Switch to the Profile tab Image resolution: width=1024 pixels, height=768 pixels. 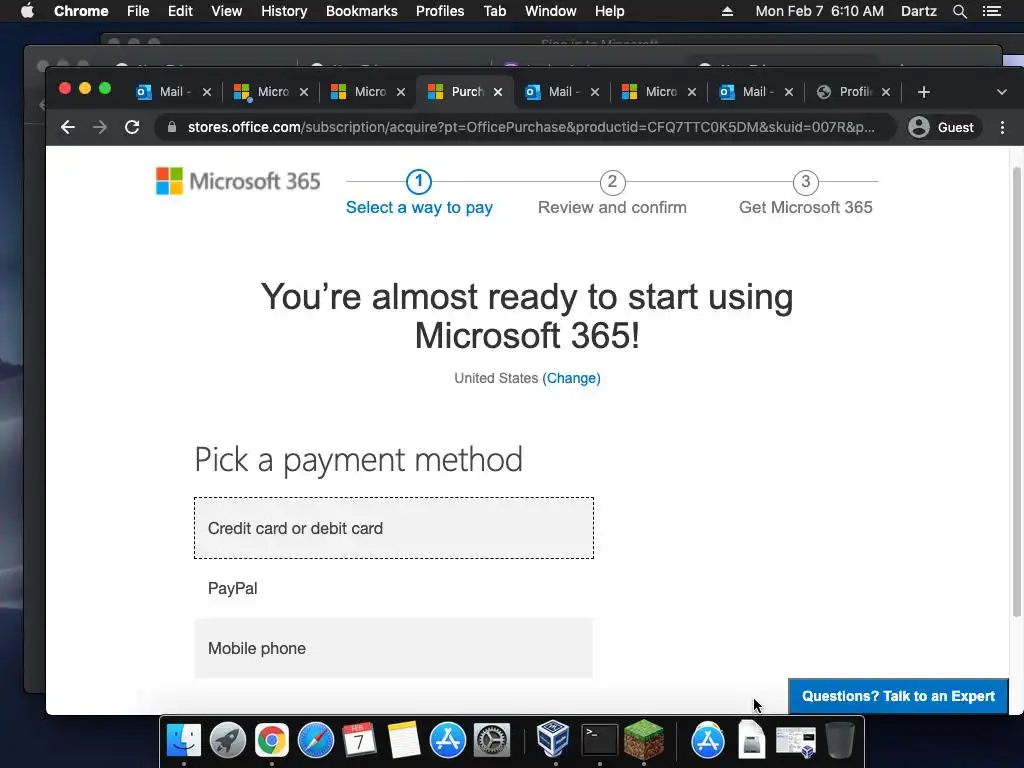(x=852, y=92)
